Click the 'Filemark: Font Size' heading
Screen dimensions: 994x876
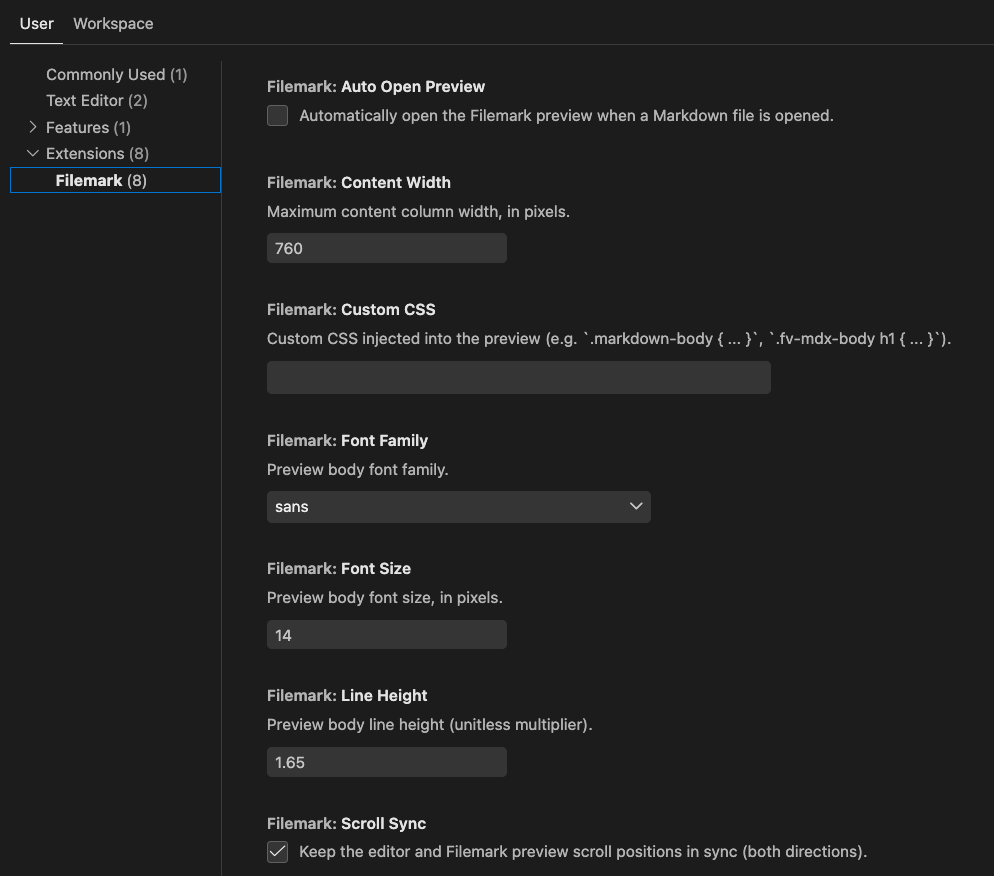(339, 569)
